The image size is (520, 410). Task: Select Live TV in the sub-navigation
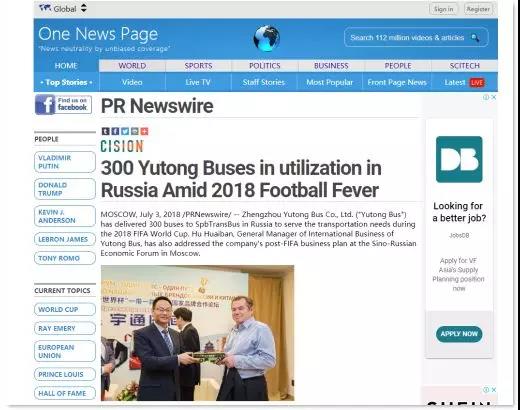pos(198,82)
